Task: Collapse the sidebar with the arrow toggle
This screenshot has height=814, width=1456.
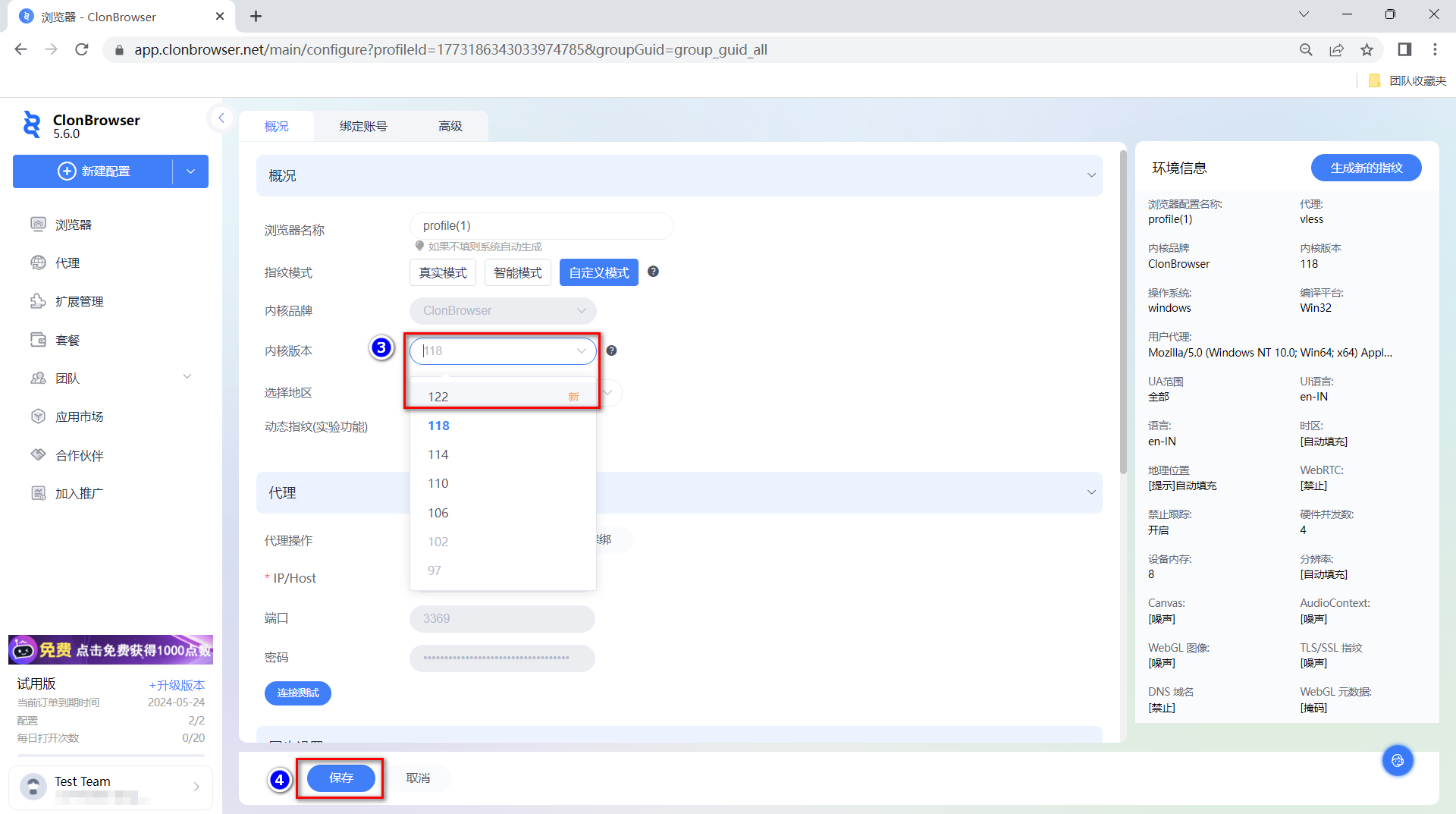Action: click(x=221, y=118)
